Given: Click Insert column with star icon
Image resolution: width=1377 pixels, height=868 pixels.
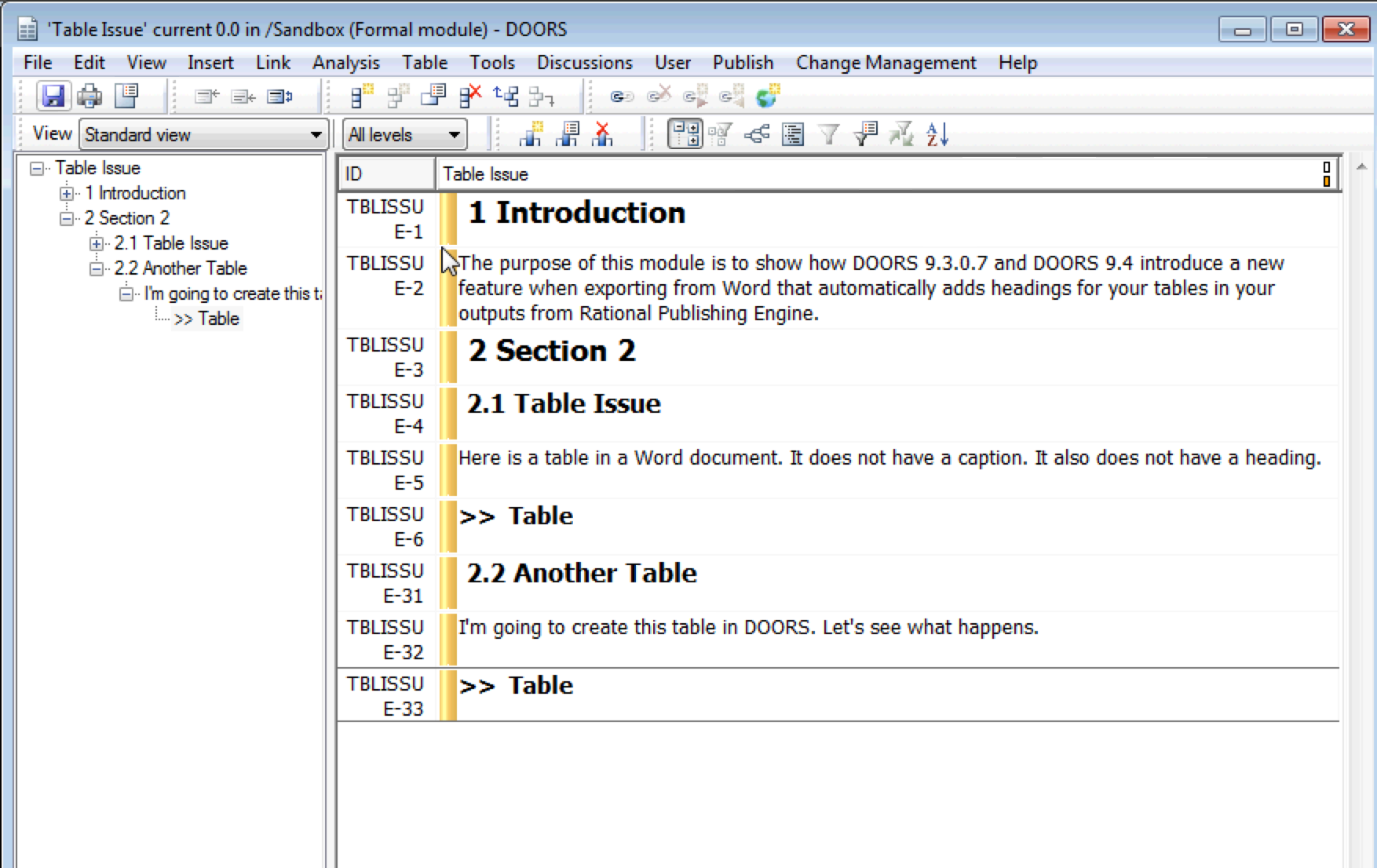Looking at the screenshot, I should click(x=531, y=134).
